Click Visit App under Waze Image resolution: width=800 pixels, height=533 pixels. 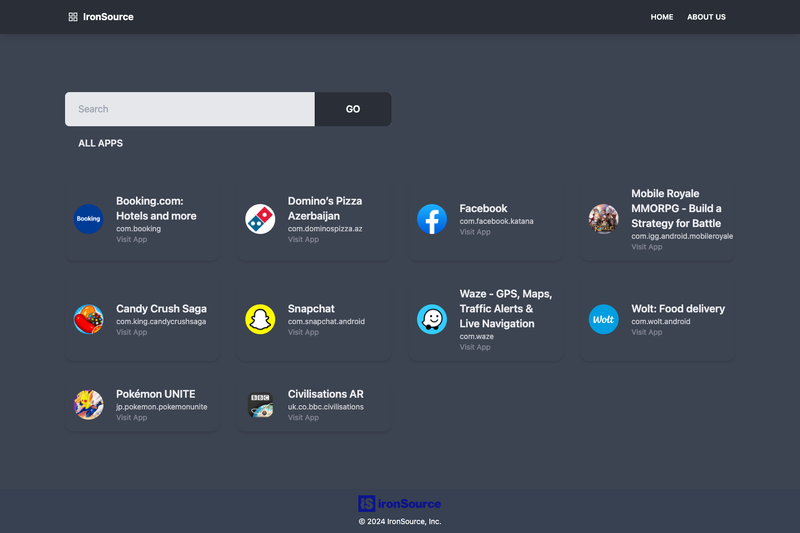(x=475, y=347)
